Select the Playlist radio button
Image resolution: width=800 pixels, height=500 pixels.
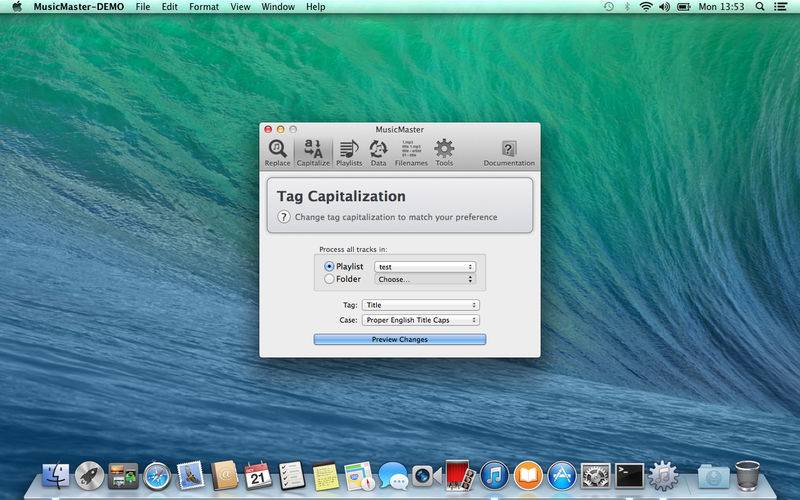point(329,266)
